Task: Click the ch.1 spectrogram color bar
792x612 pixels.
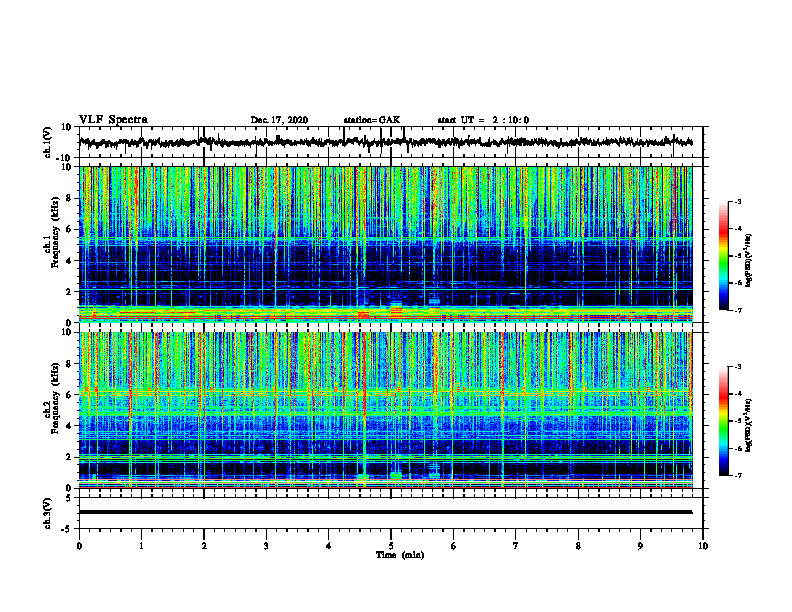Action: tap(723, 256)
